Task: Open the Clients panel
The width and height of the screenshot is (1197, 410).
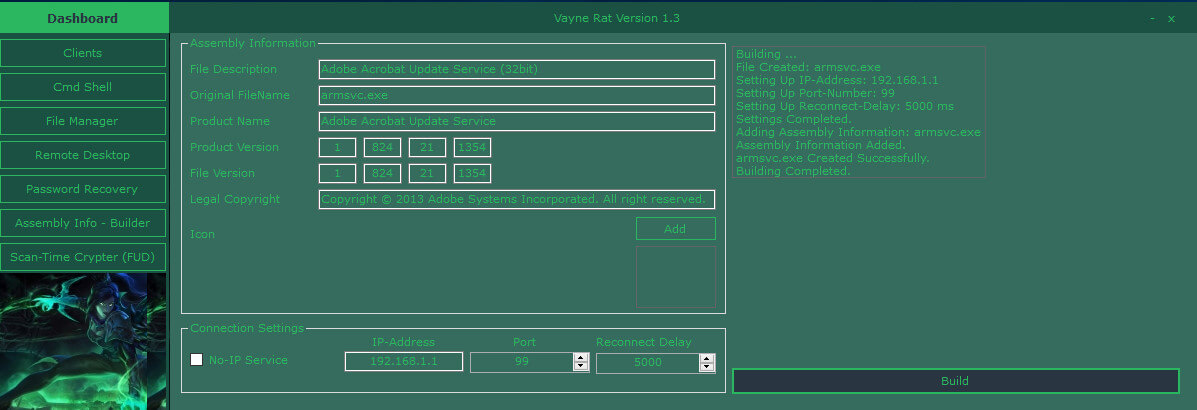Action: (83, 53)
